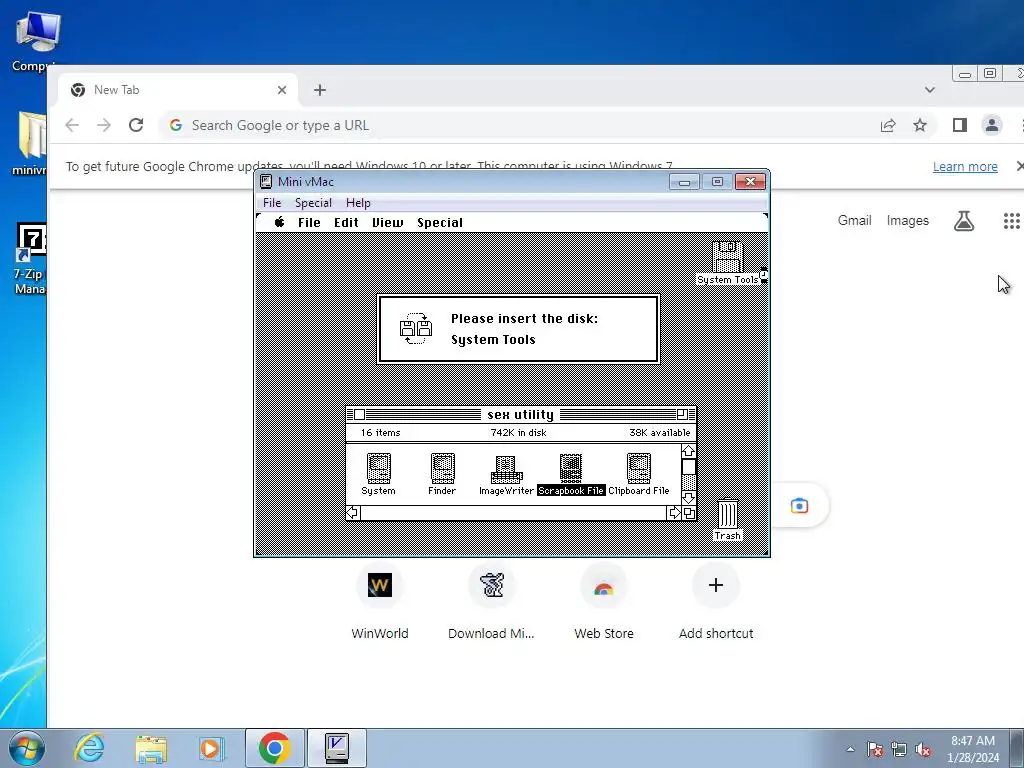Open Windows Explorer from the taskbar
1024x768 pixels.
pos(151,748)
